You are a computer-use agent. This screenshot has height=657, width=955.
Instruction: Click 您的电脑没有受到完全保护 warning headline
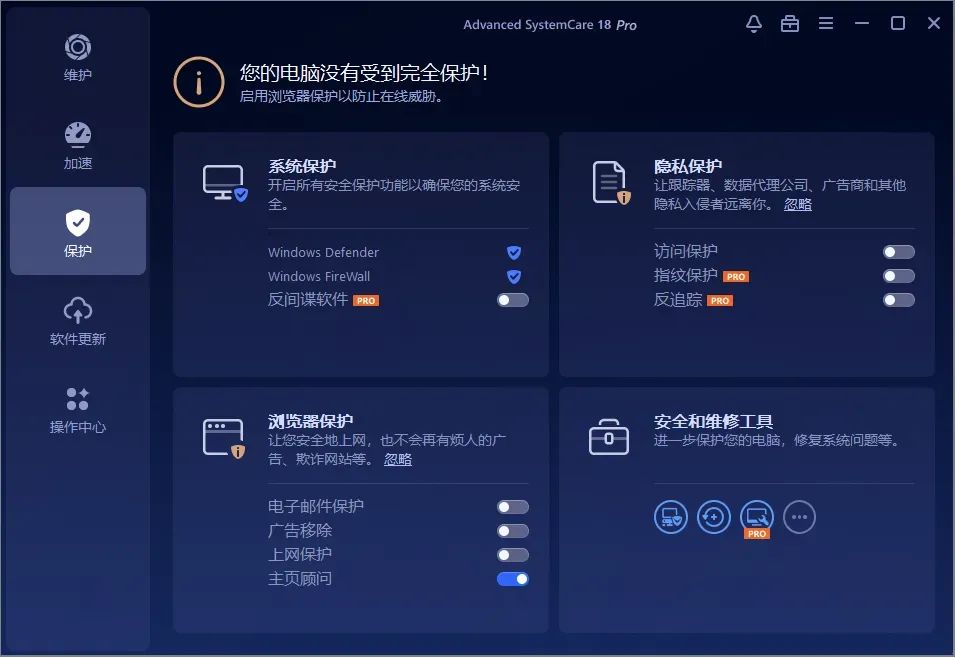pyautogui.click(x=364, y=73)
